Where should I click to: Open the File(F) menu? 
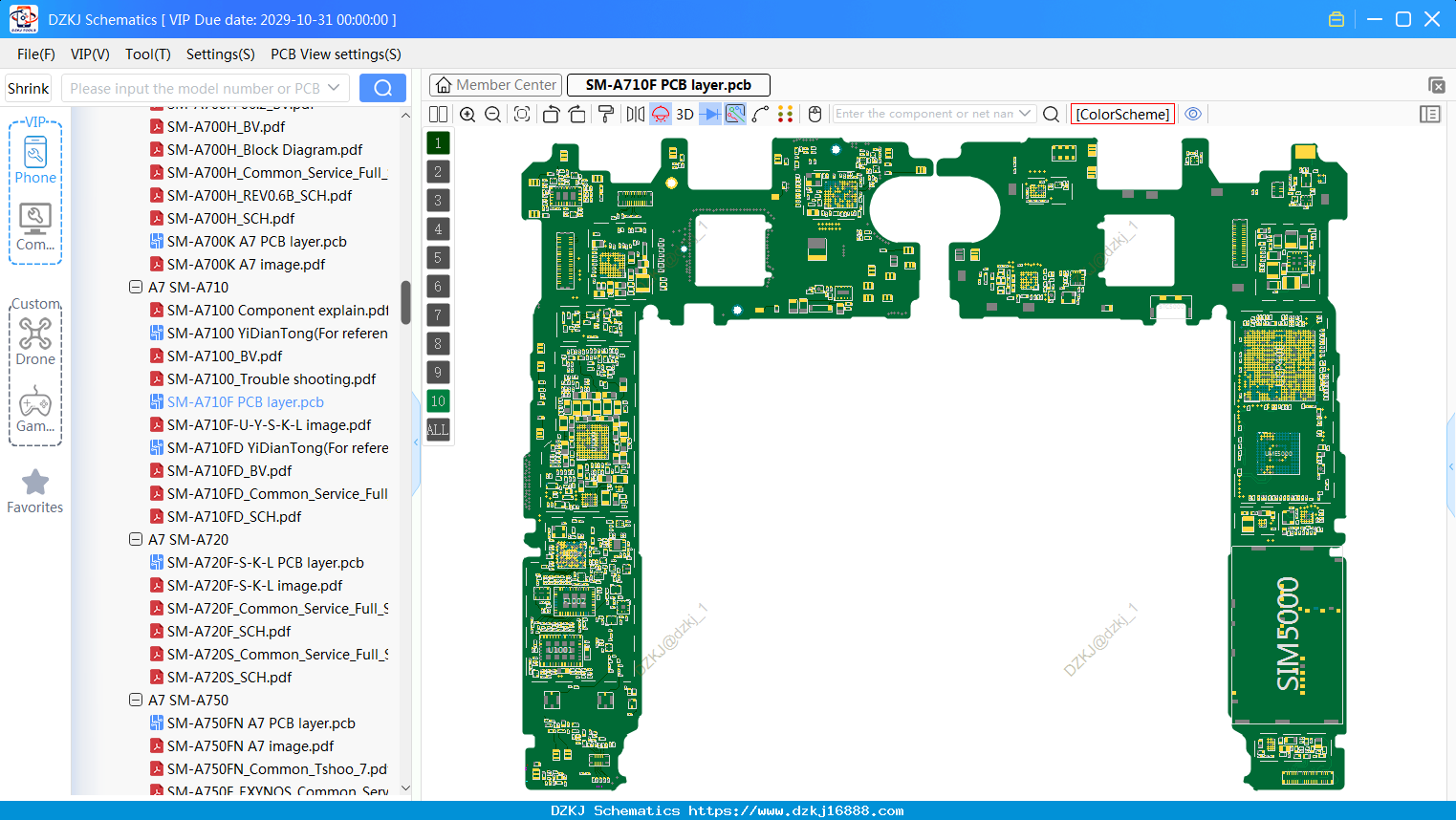point(36,54)
